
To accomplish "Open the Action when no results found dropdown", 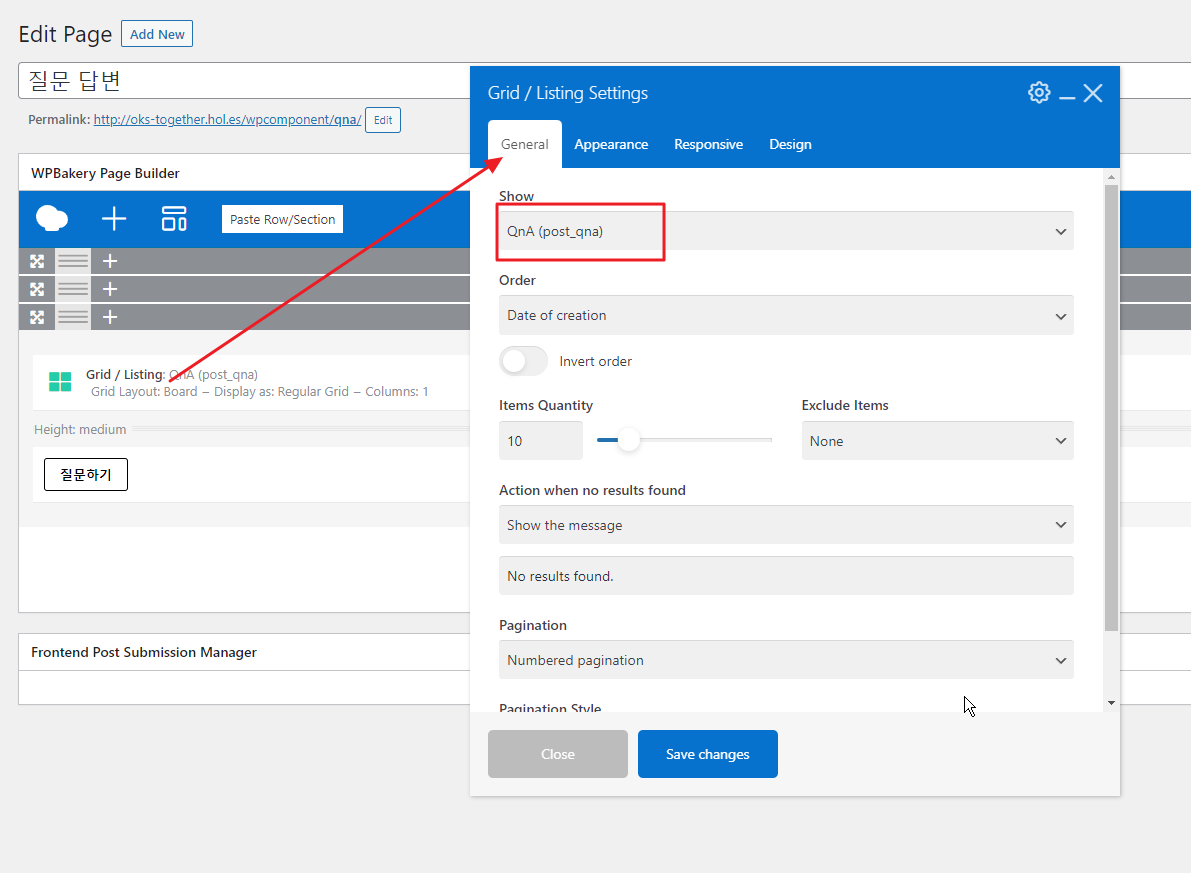I will pyautogui.click(x=786, y=525).
